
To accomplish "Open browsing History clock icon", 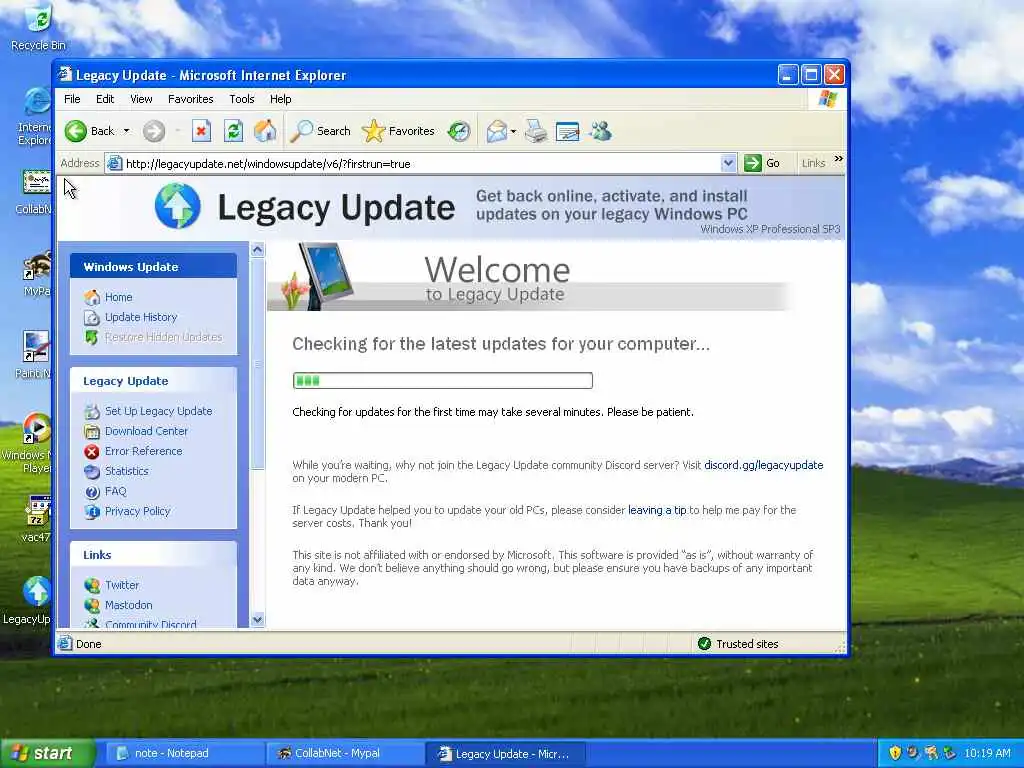I will click(x=459, y=131).
